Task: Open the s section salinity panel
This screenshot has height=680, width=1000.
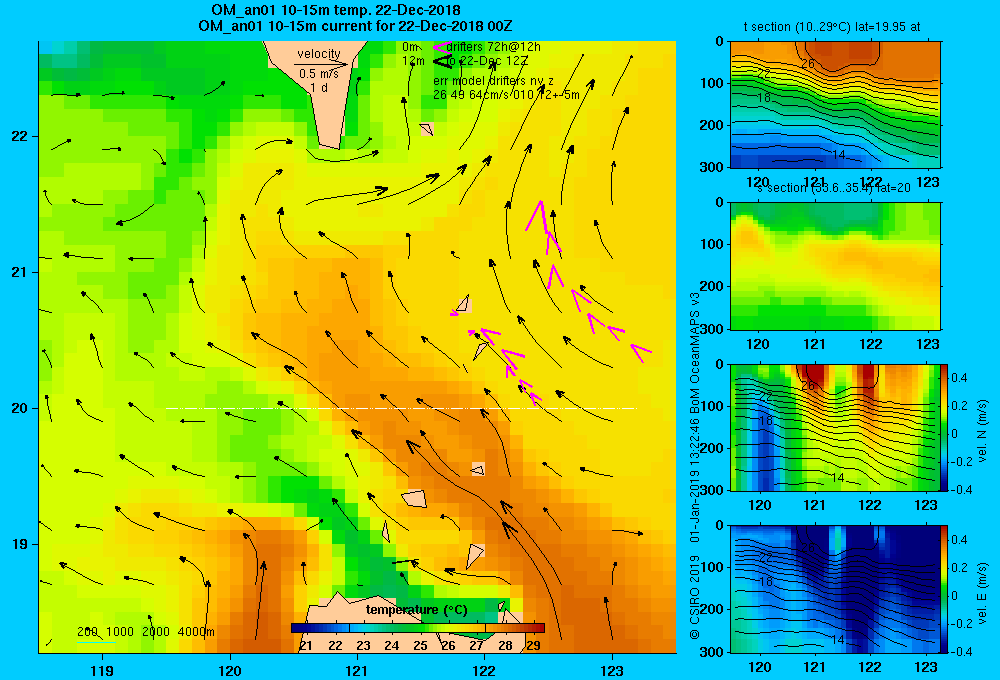Action: point(835,265)
